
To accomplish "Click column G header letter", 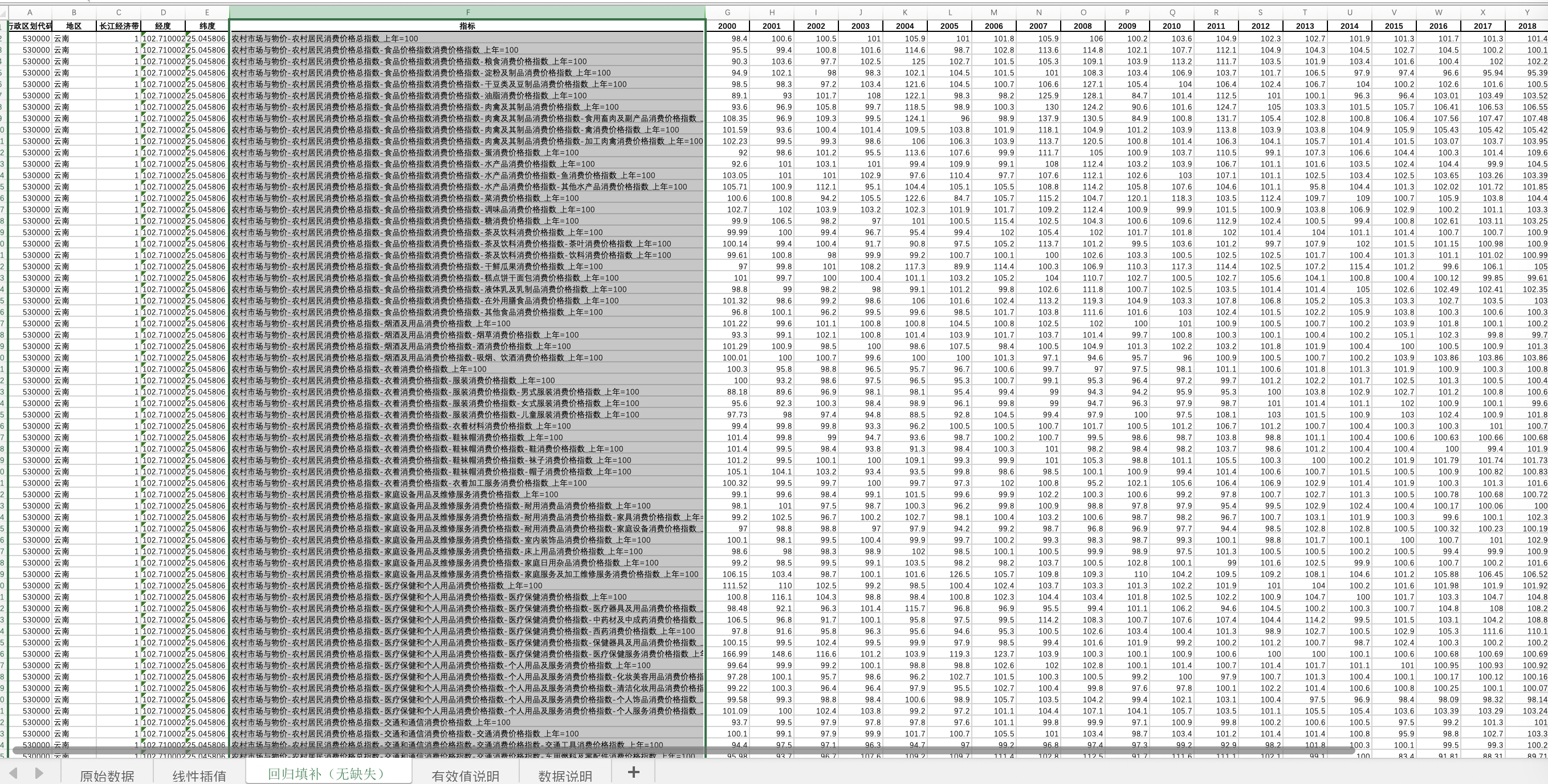I will tap(727, 12).
